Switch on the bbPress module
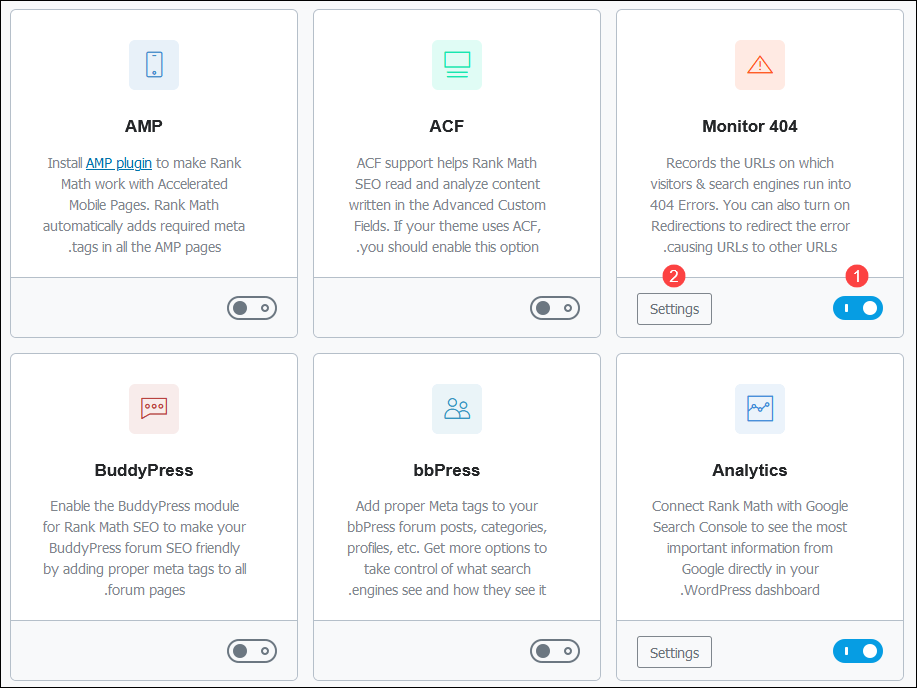 point(555,651)
